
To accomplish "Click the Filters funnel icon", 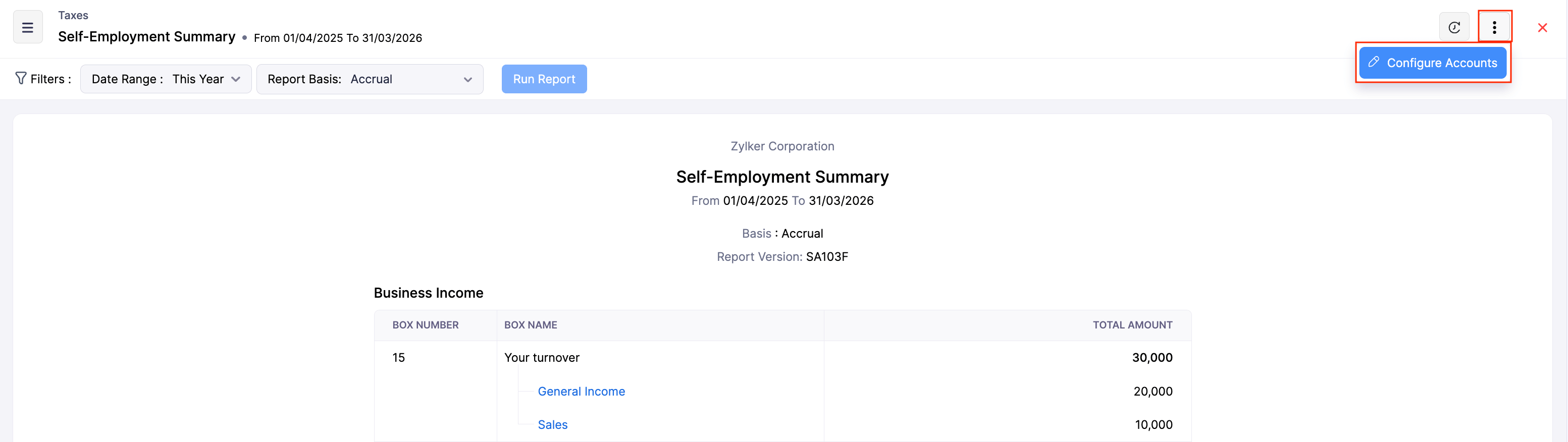I will point(21,78).
